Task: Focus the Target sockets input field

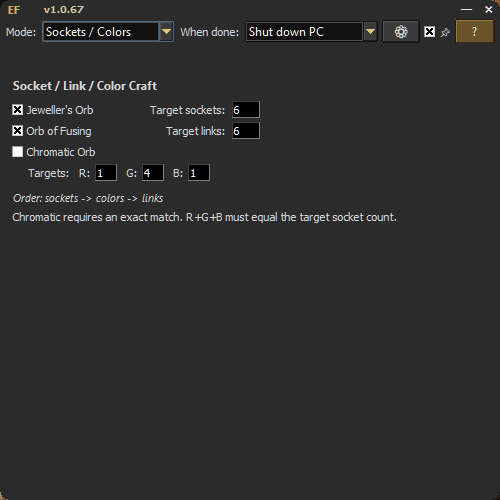Action: tap(246, 110)
